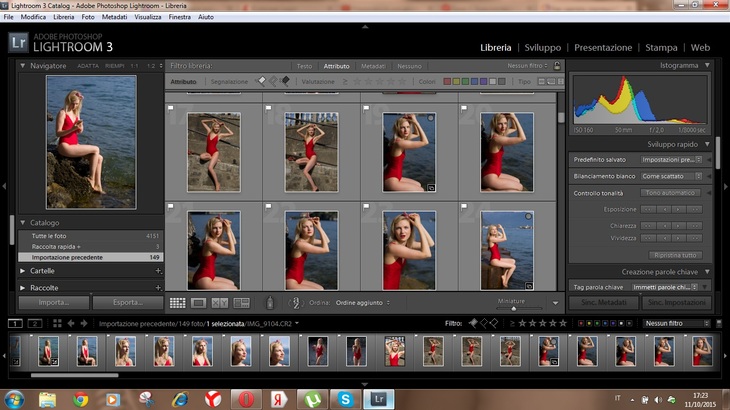Toggle flag on photo 23 grid cell
Image resolution: width=730 pixels, height=410 pixels.
(366, 206)
